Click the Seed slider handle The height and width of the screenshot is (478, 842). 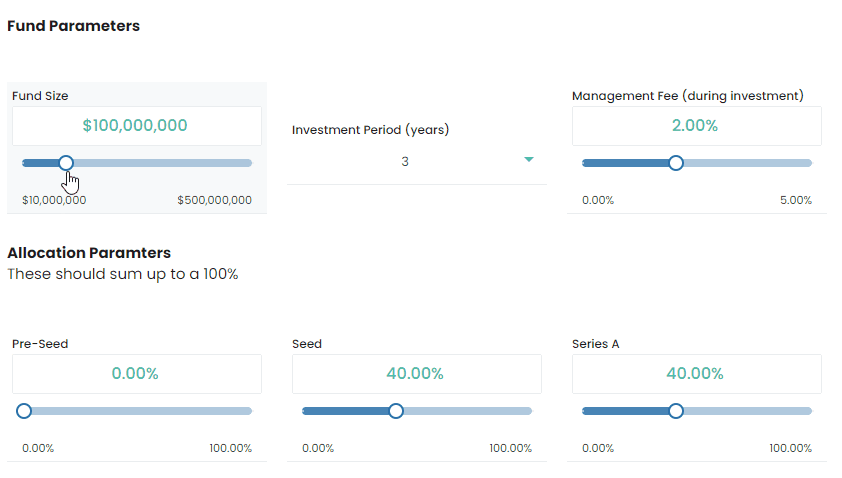tap(396, 411)
